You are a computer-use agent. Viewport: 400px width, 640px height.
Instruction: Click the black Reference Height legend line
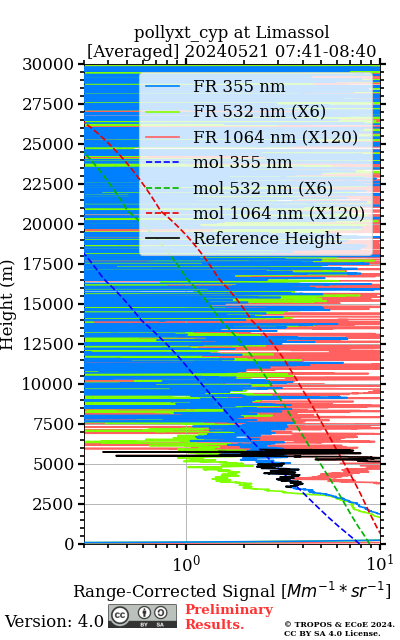tap(162, 238)
